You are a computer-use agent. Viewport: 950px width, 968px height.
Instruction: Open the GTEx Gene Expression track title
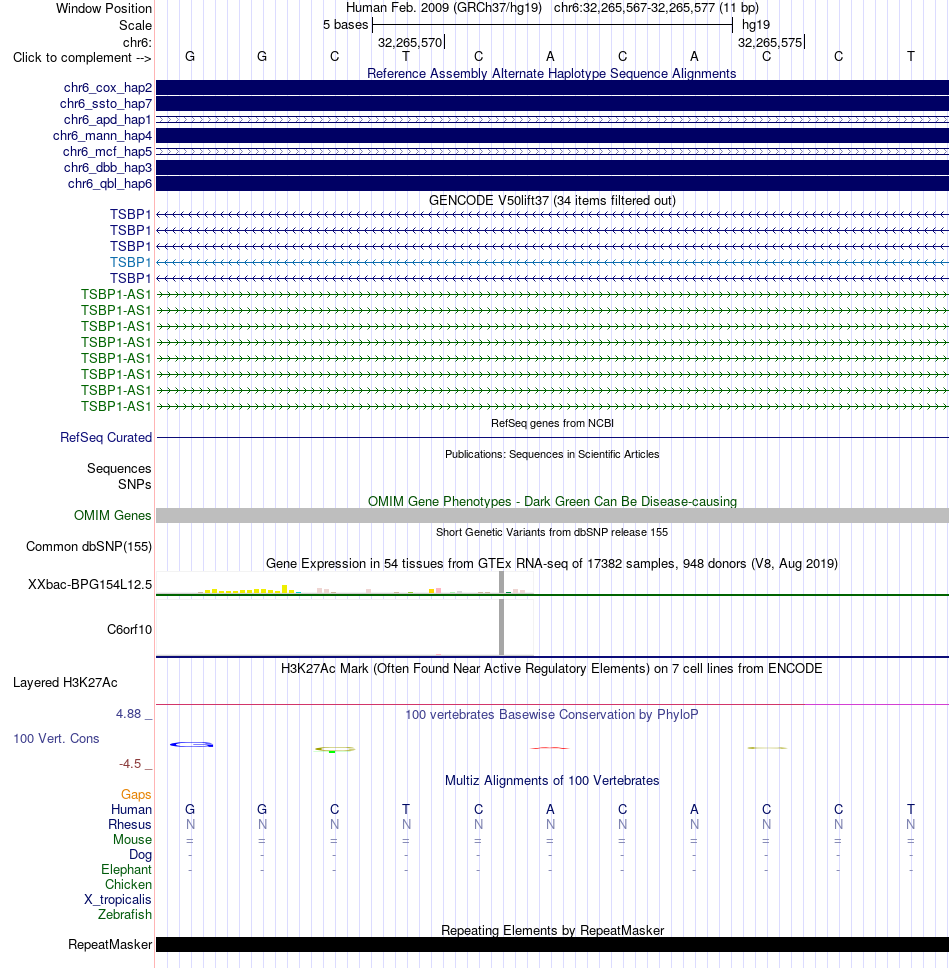552,564
